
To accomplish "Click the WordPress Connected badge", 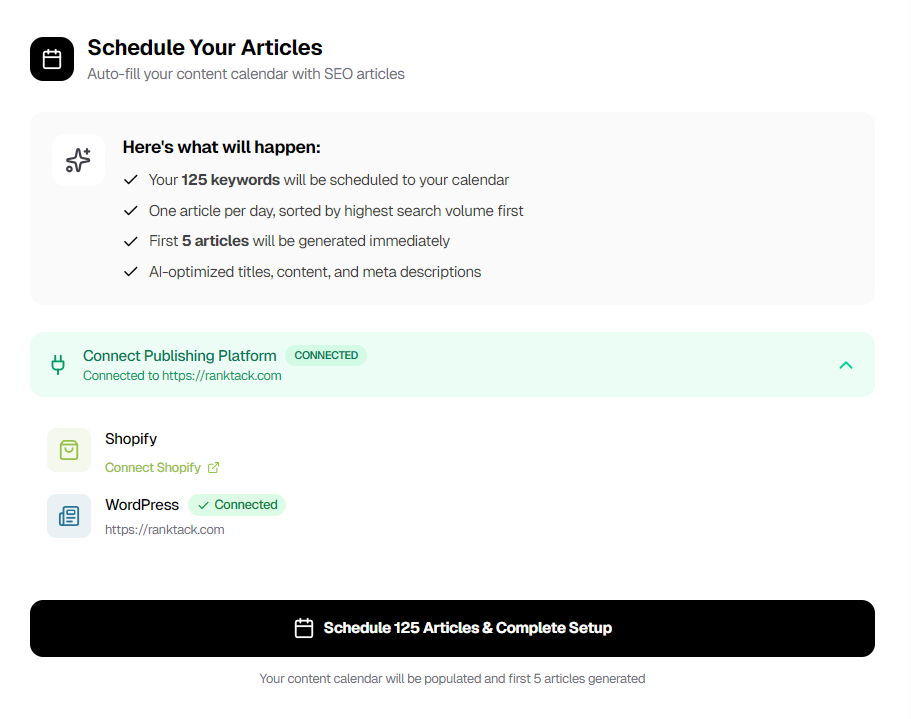I will 237,505.
